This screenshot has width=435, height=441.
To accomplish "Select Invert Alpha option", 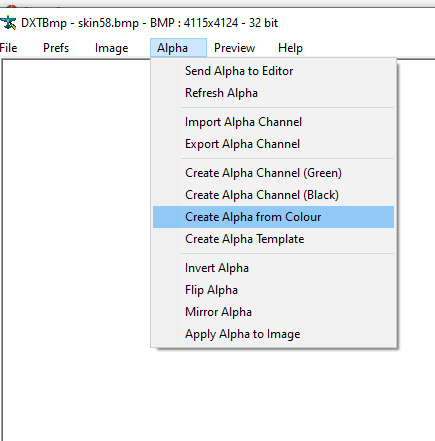I will tap(273, 268).
